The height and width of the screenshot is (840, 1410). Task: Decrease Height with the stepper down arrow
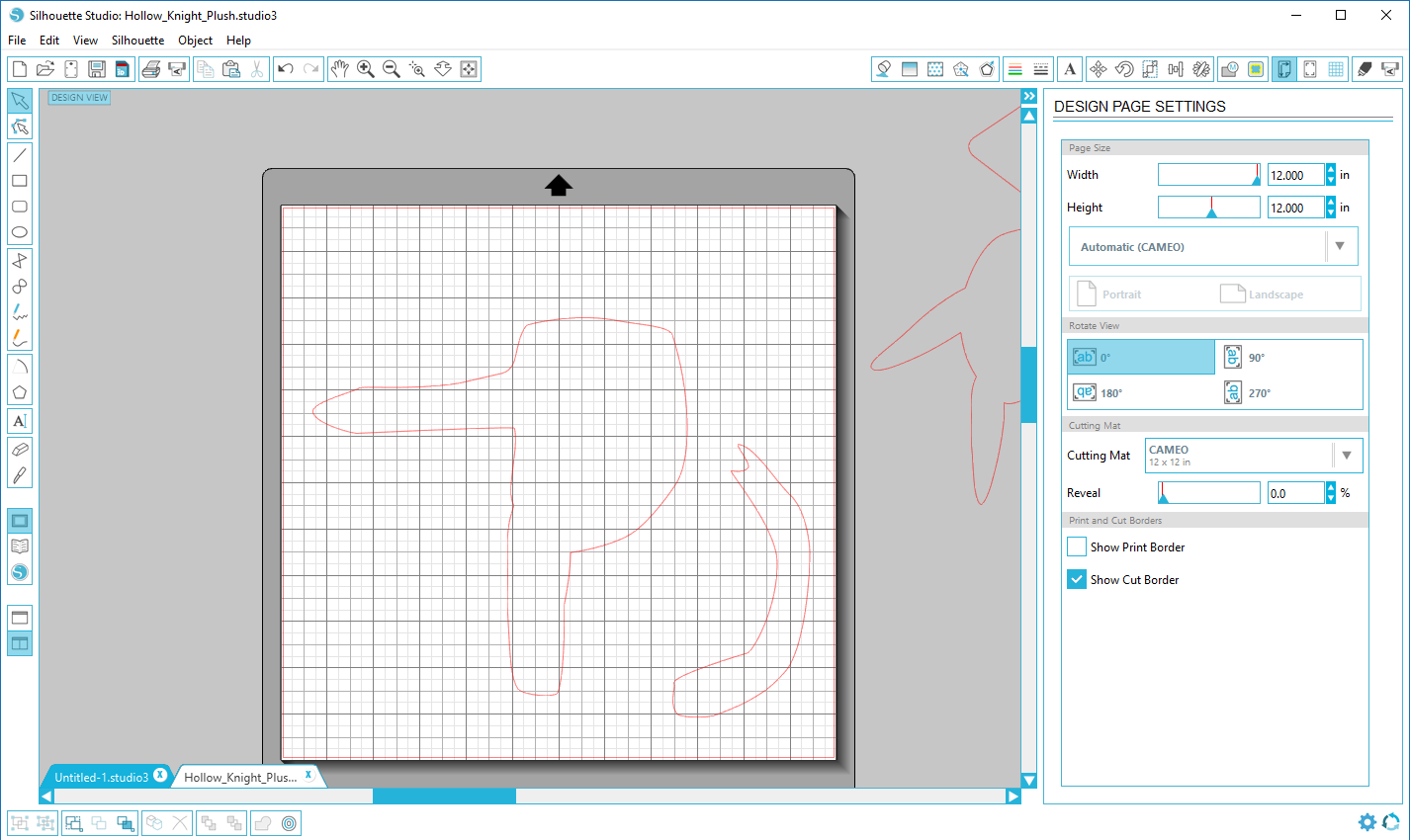click(x=1331, y=213)
